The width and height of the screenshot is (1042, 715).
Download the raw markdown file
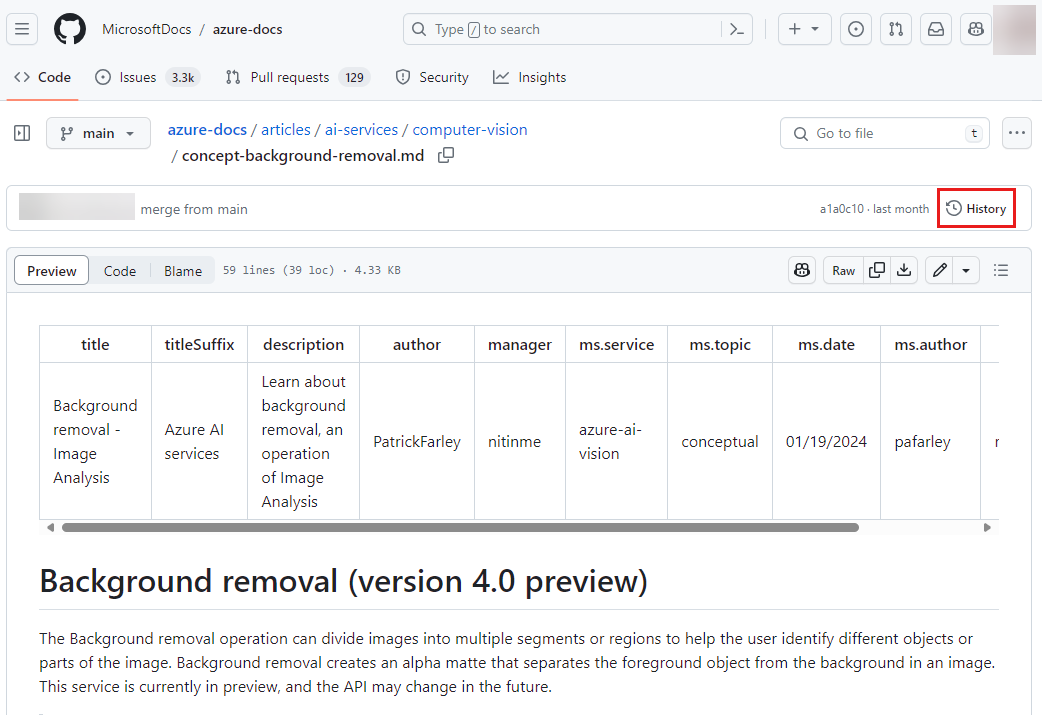904,270
